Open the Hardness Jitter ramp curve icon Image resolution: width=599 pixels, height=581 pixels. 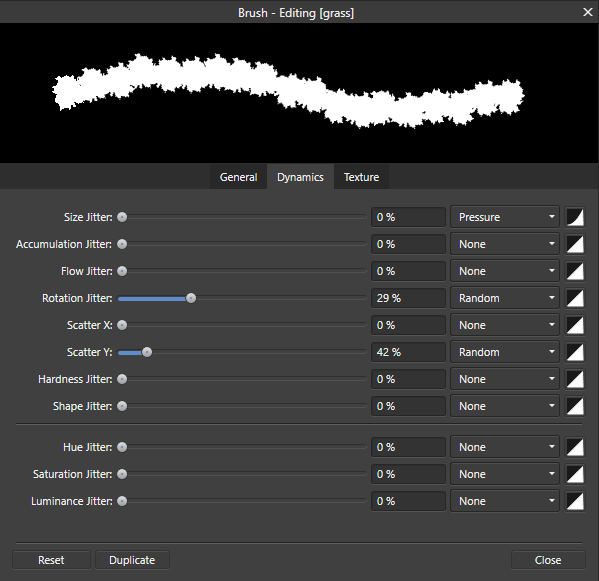[x=575, y=380]
